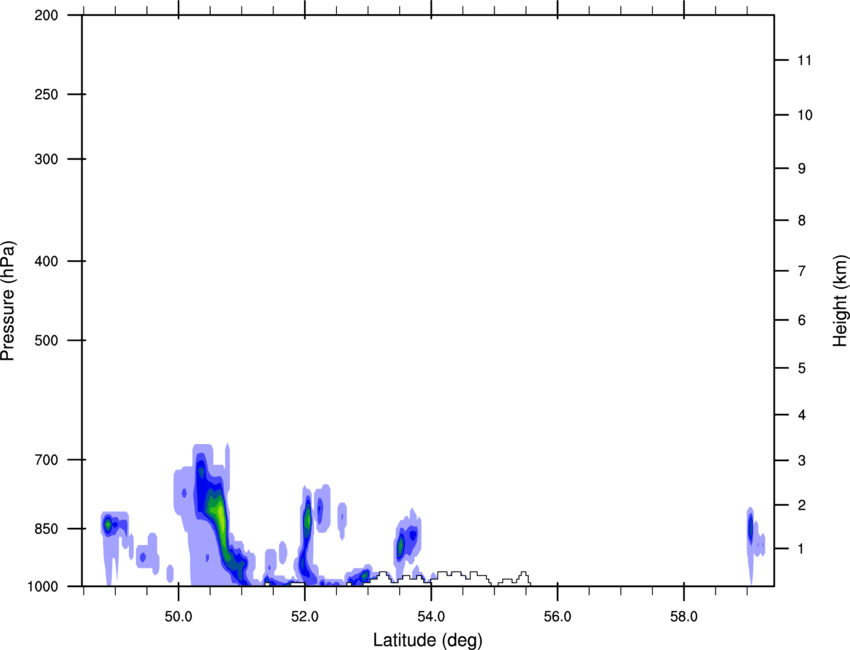Click the 200 pressure axis label
Screen dimensions: 850x650
pyautogui.click(x=46, y=15)
